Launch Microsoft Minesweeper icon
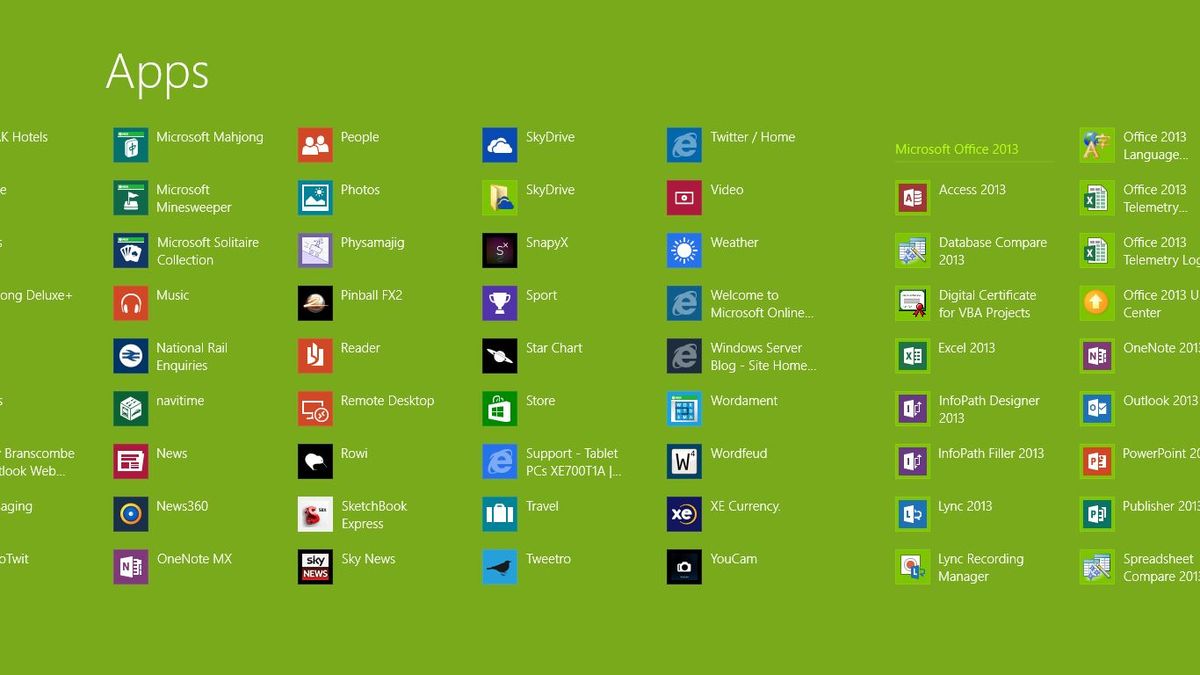The image size is (1200, 675). click(x=131, y=198)
